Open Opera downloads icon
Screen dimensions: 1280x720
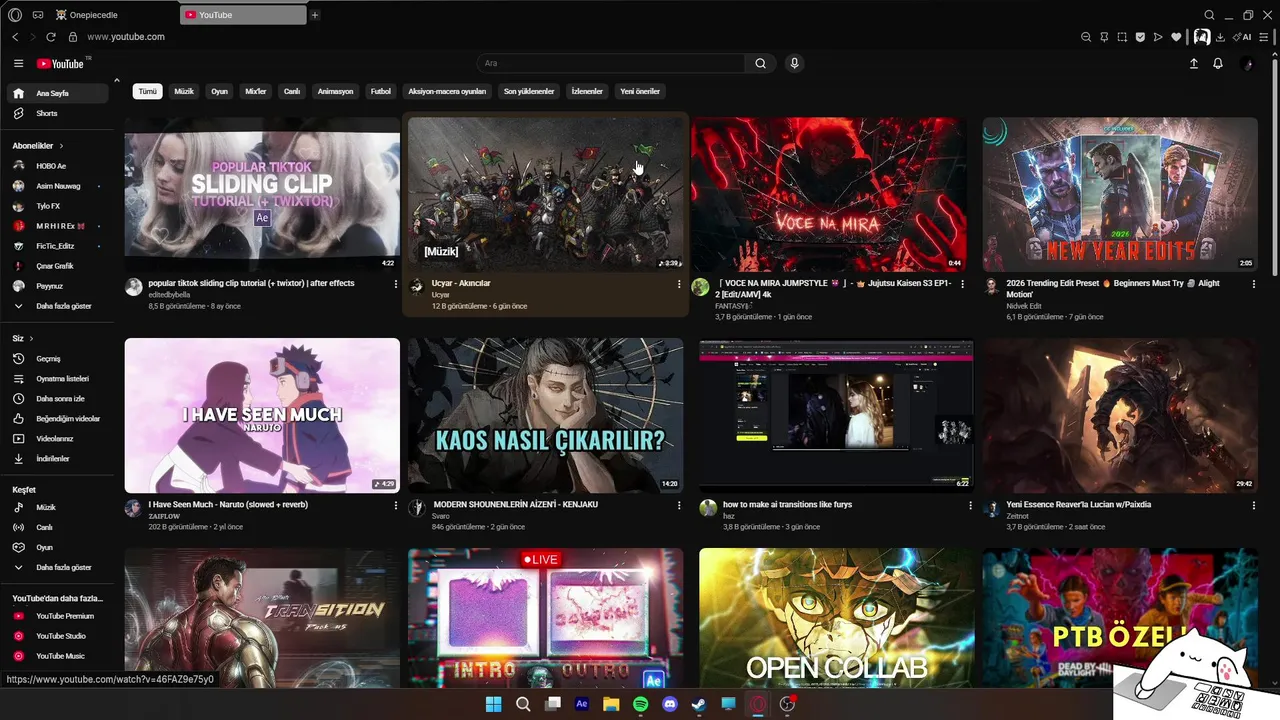1221,37
